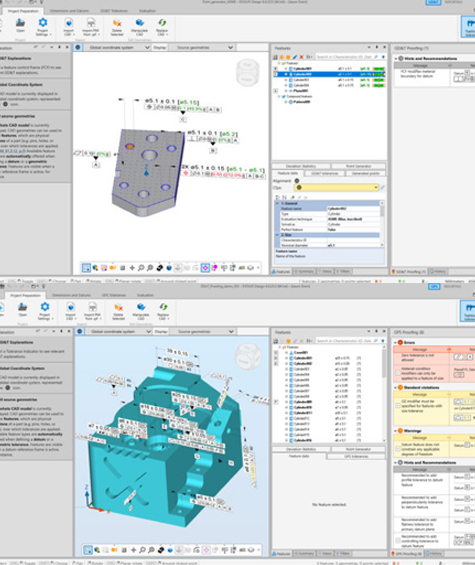Click the Generated points tab button
The image size is (475, 565).
click(365, 174)
